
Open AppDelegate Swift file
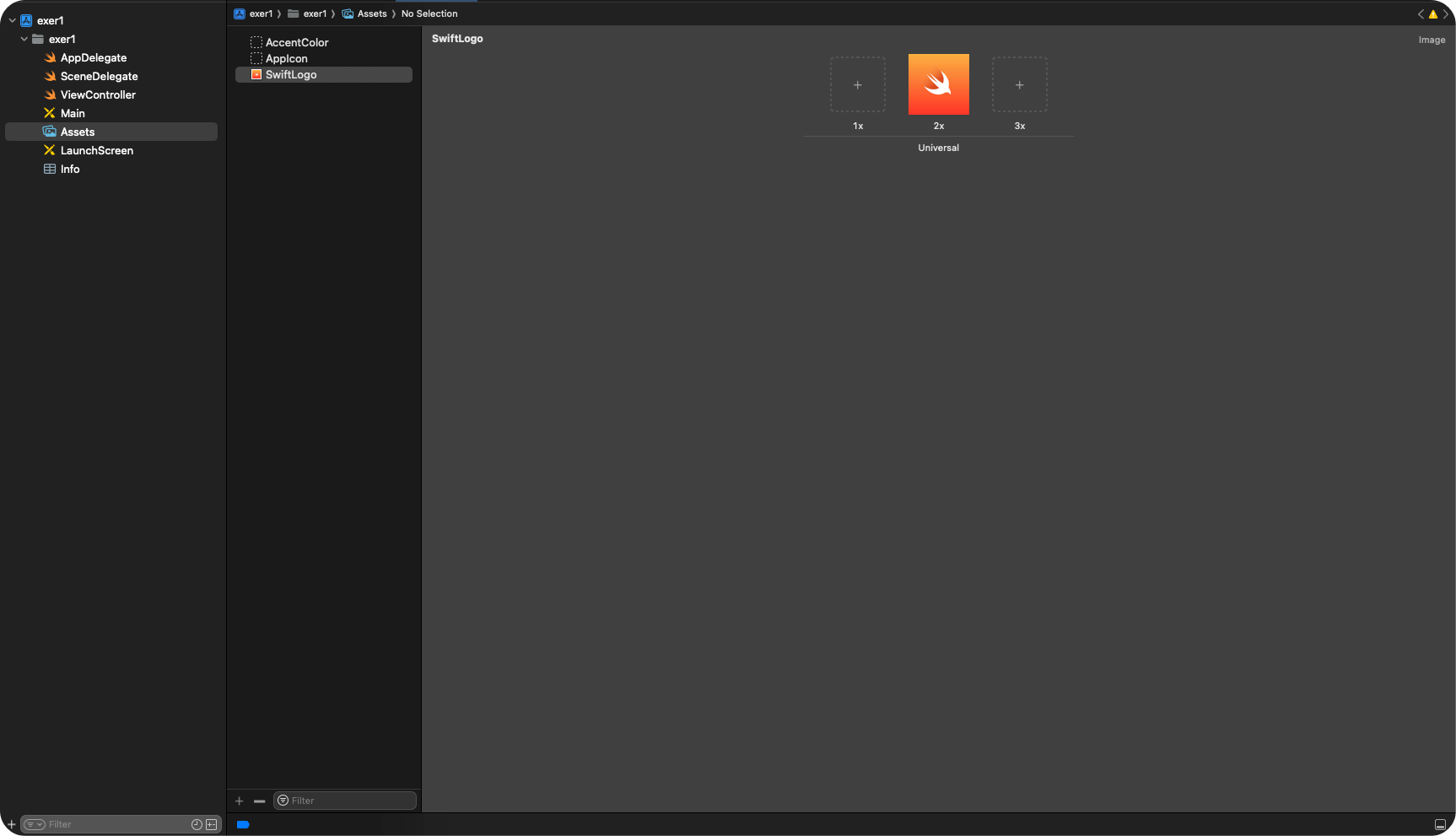click(x=94, y=57)
